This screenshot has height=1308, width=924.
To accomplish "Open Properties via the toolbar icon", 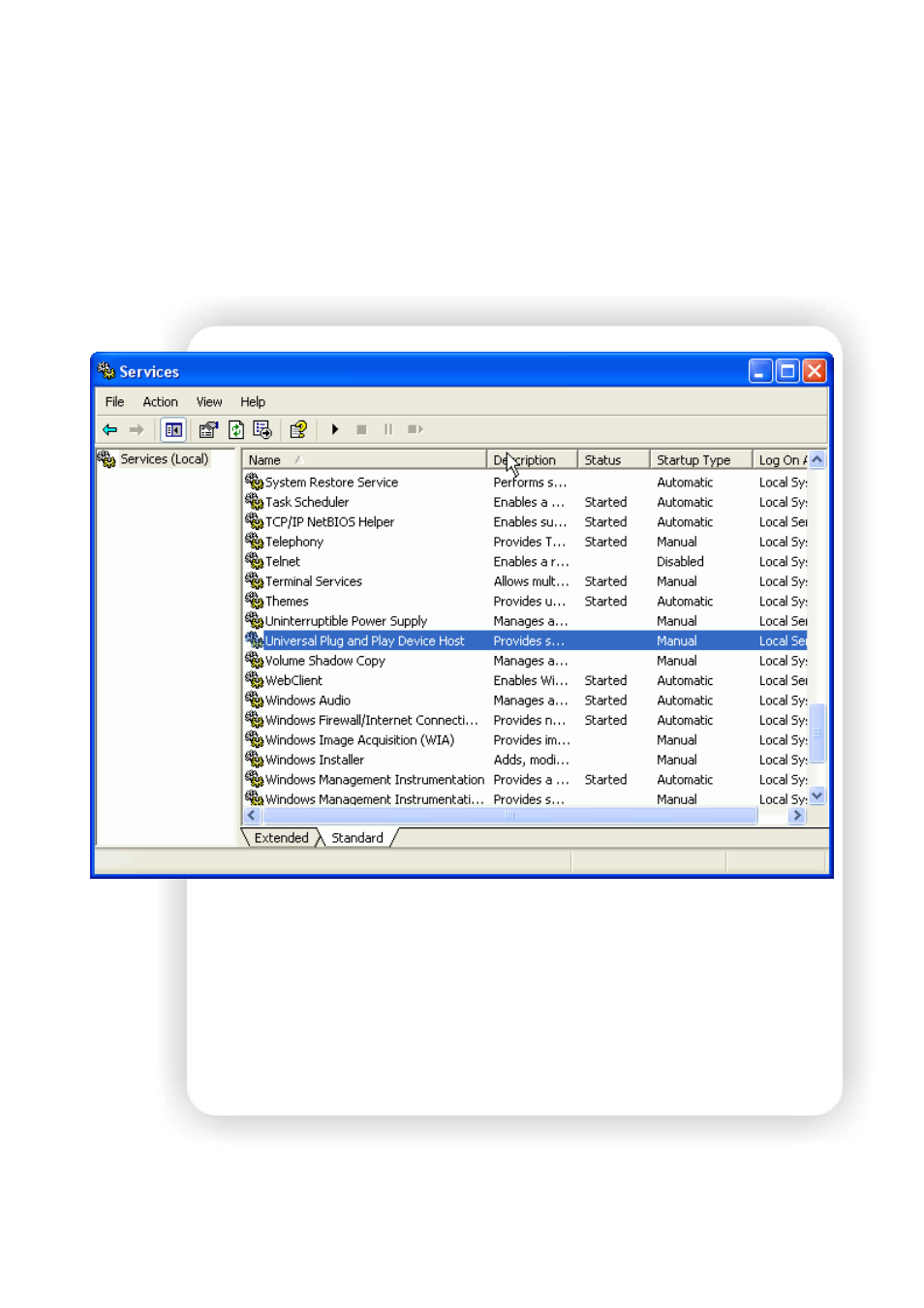I will [x=208, y=429].
